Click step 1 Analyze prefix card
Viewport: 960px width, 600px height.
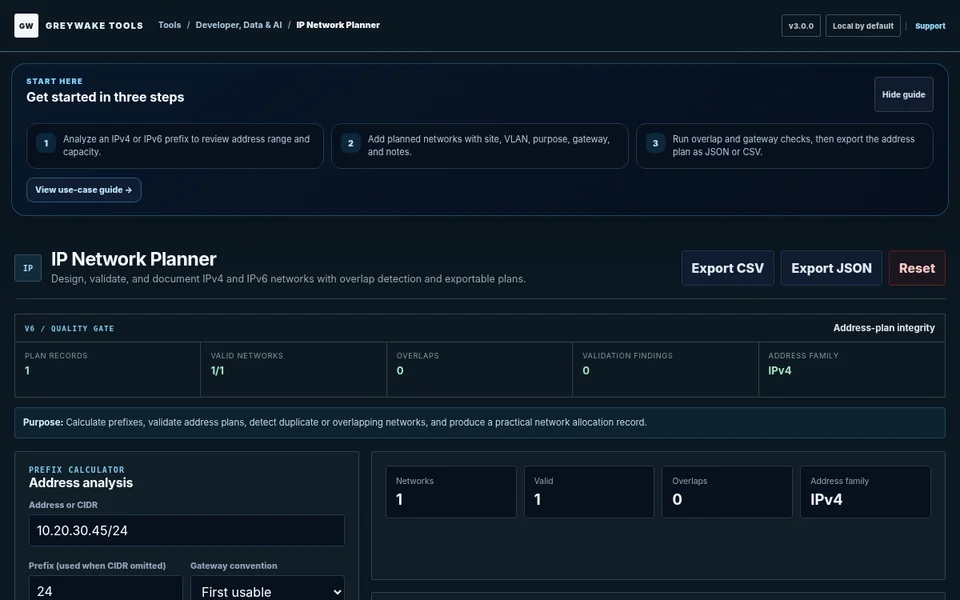click(x=175, y=146)
